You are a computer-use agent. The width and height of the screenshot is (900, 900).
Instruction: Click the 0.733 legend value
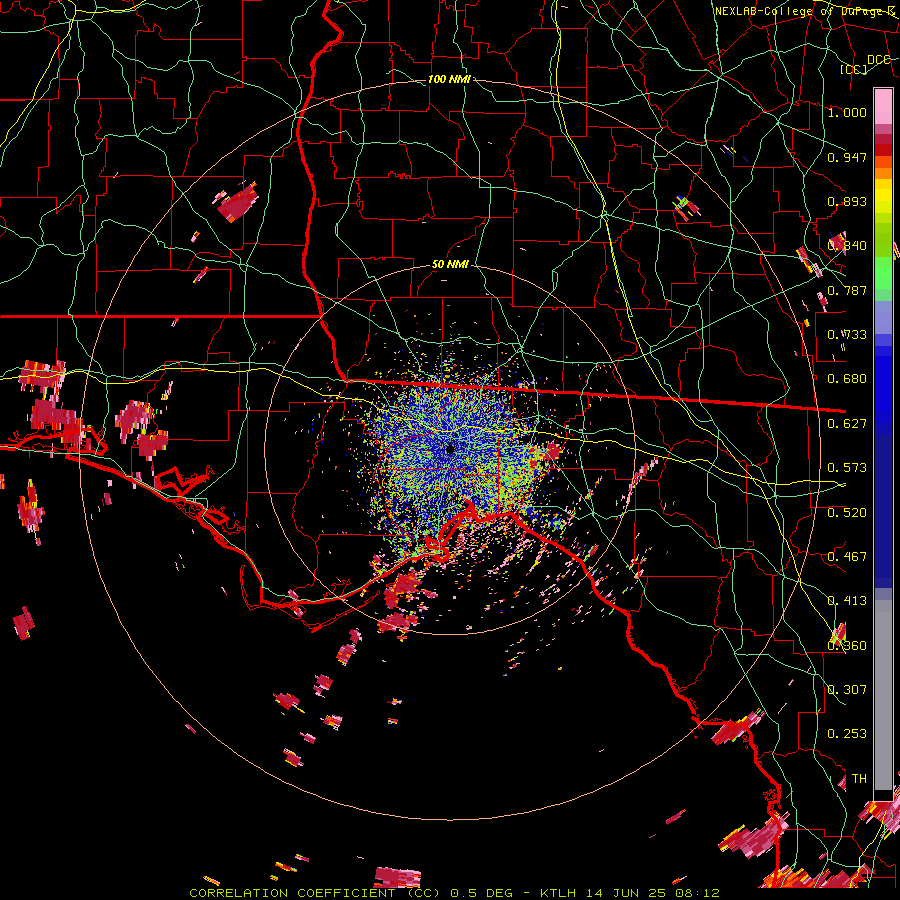click(x=847, y=335)
